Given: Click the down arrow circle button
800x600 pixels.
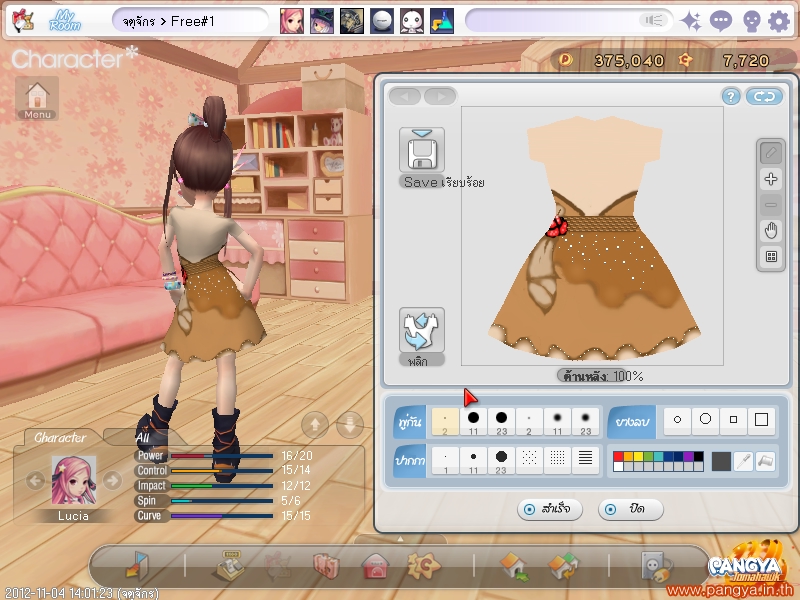Looking at the screenshot, I should 349,424.
